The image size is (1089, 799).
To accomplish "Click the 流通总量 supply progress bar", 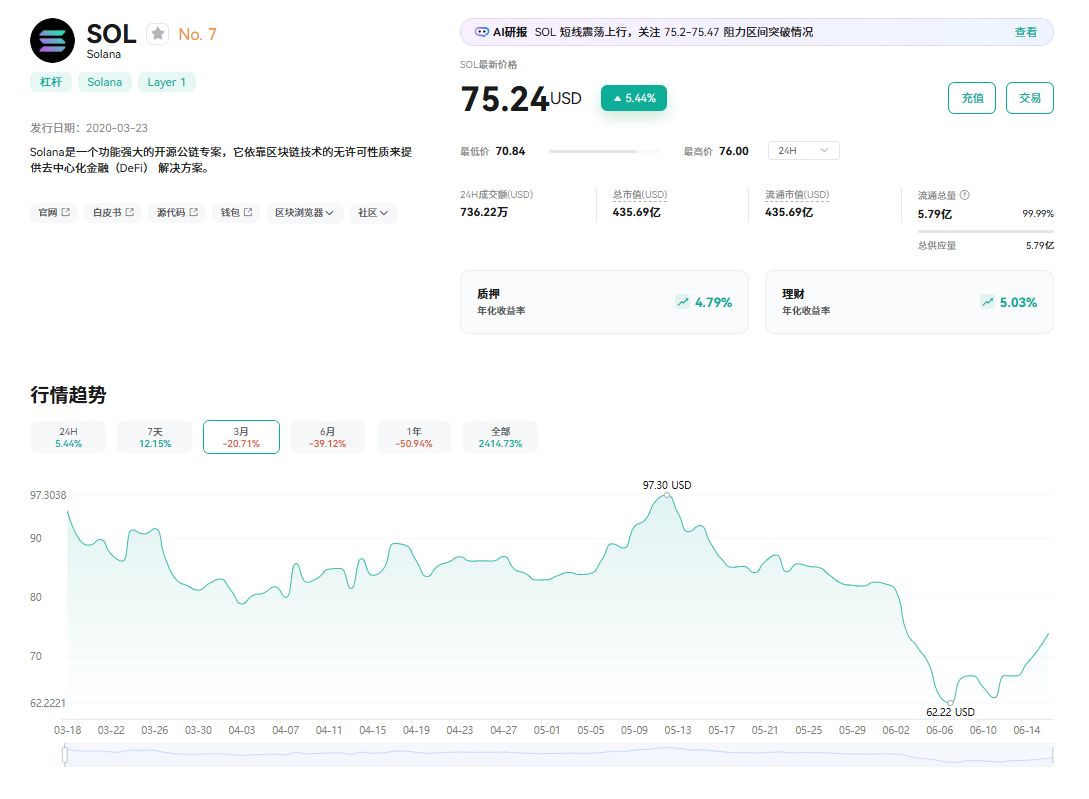I will pyautogui.click(x=986, y=231).
